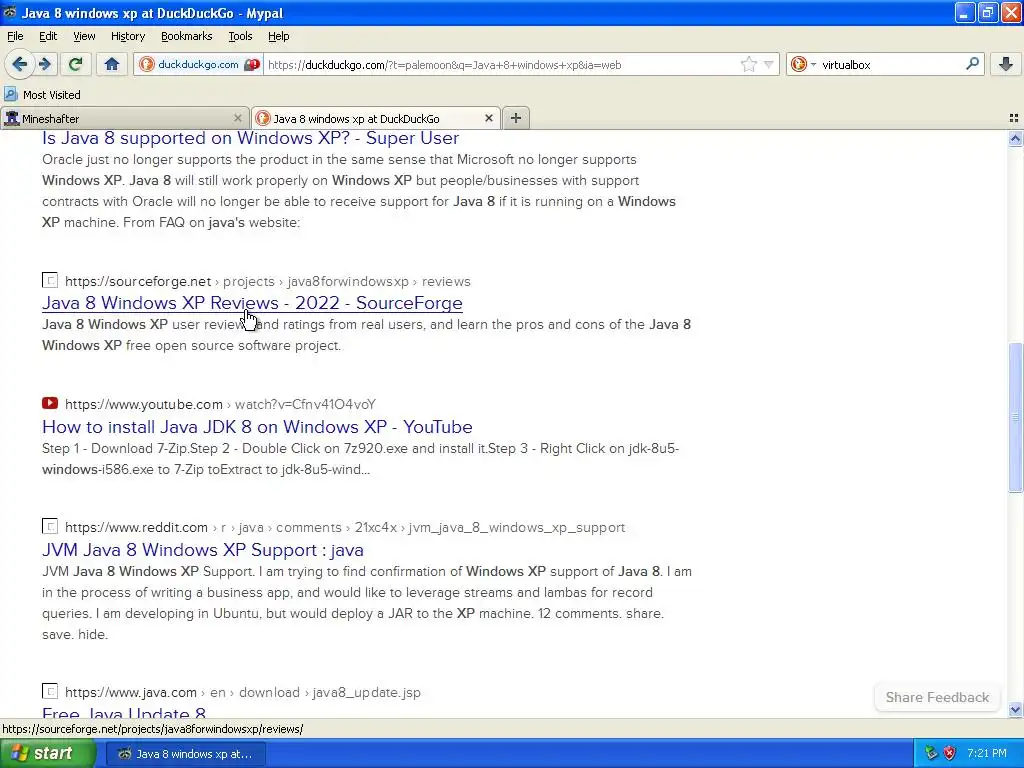Click the page scrollbar up arrow
The width and height of the screenshot is (1024, 768).
[x=1015, y=138]
